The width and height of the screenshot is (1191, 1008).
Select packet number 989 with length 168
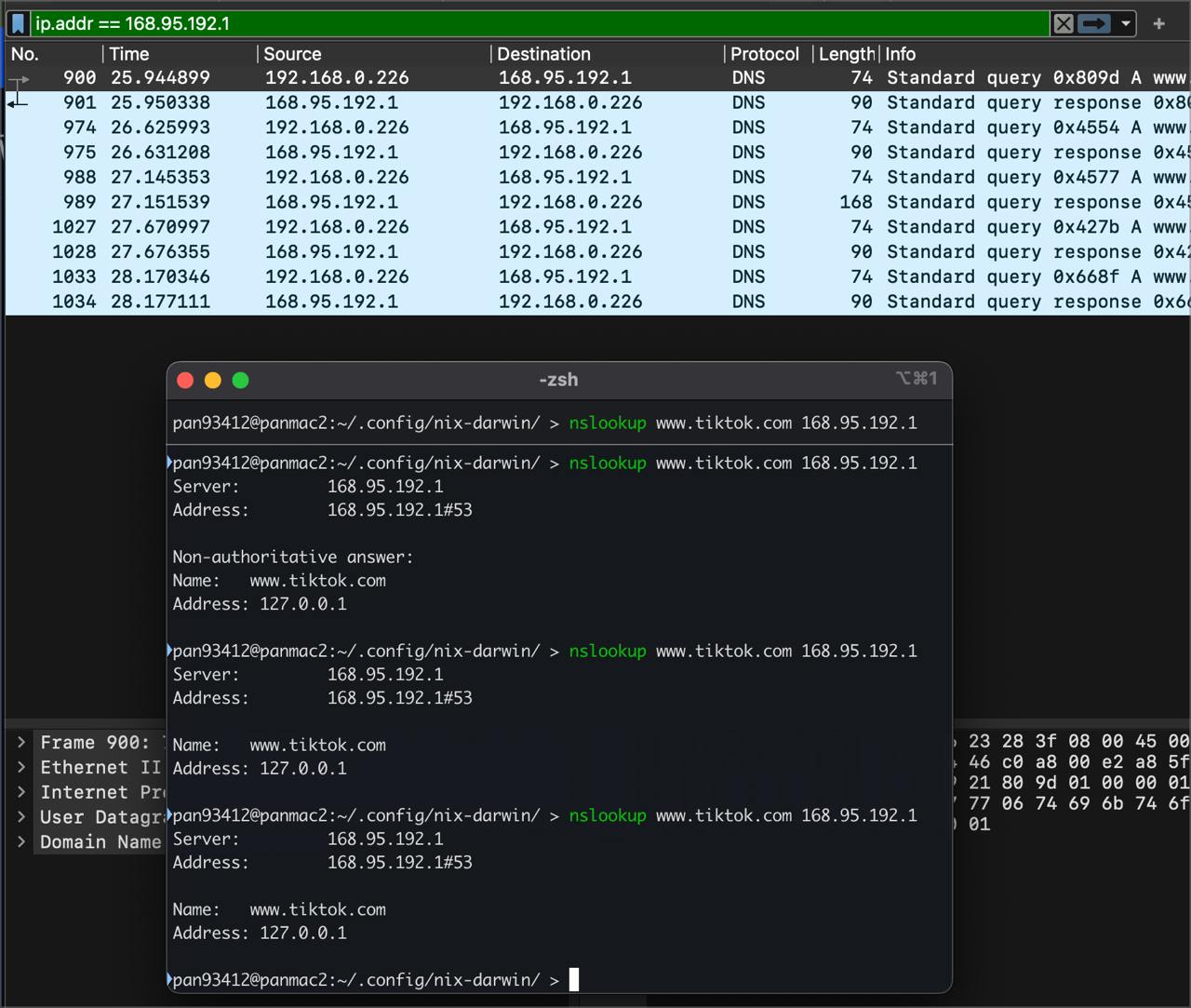tap(465, 202)
